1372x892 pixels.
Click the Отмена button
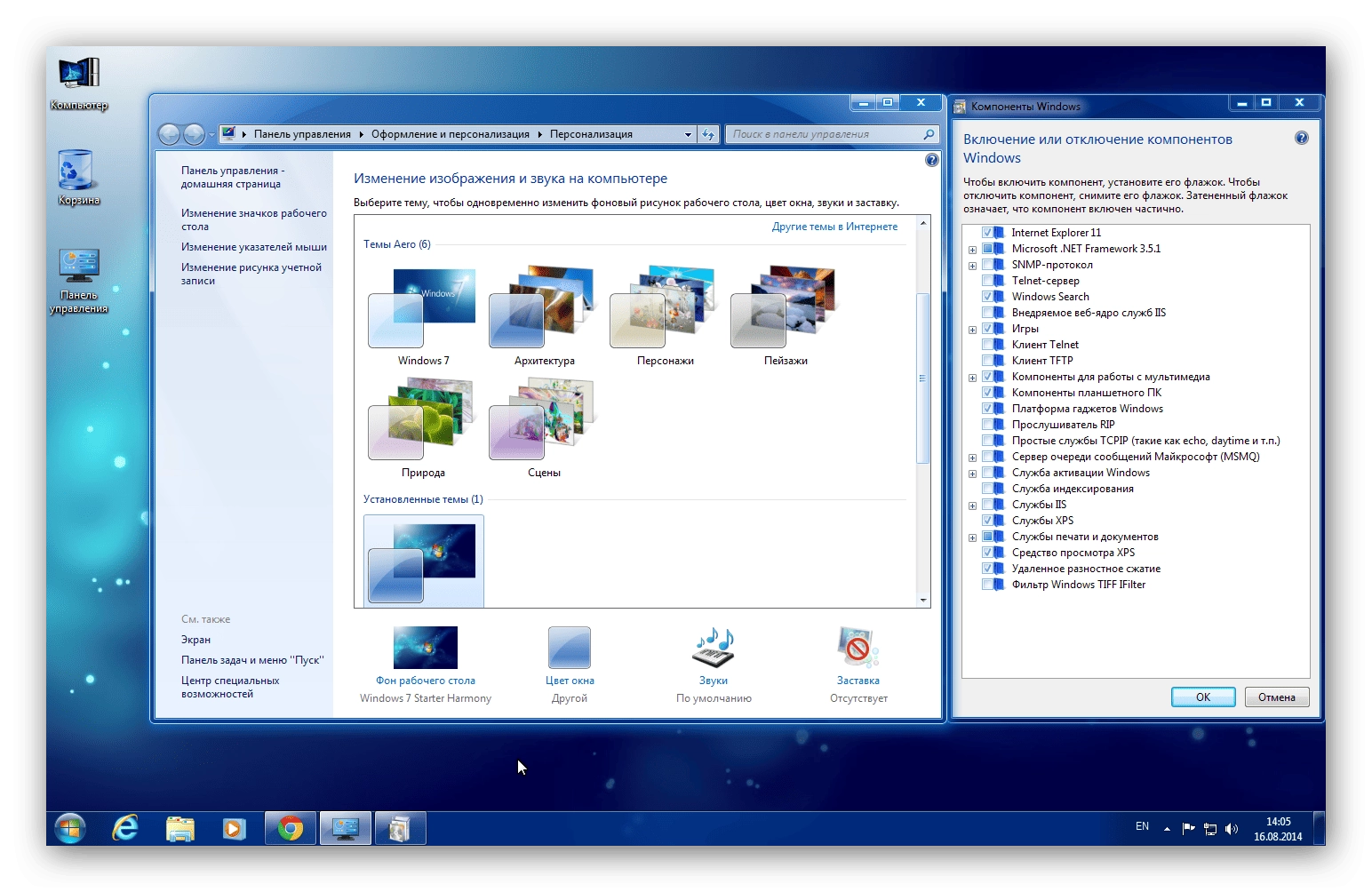point(1277,697)
